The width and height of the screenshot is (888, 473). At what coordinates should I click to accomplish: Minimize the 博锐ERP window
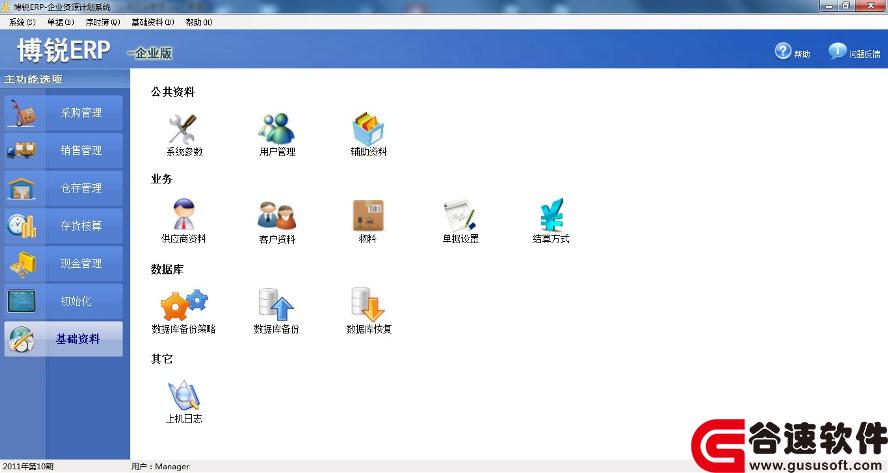(829, 6)
